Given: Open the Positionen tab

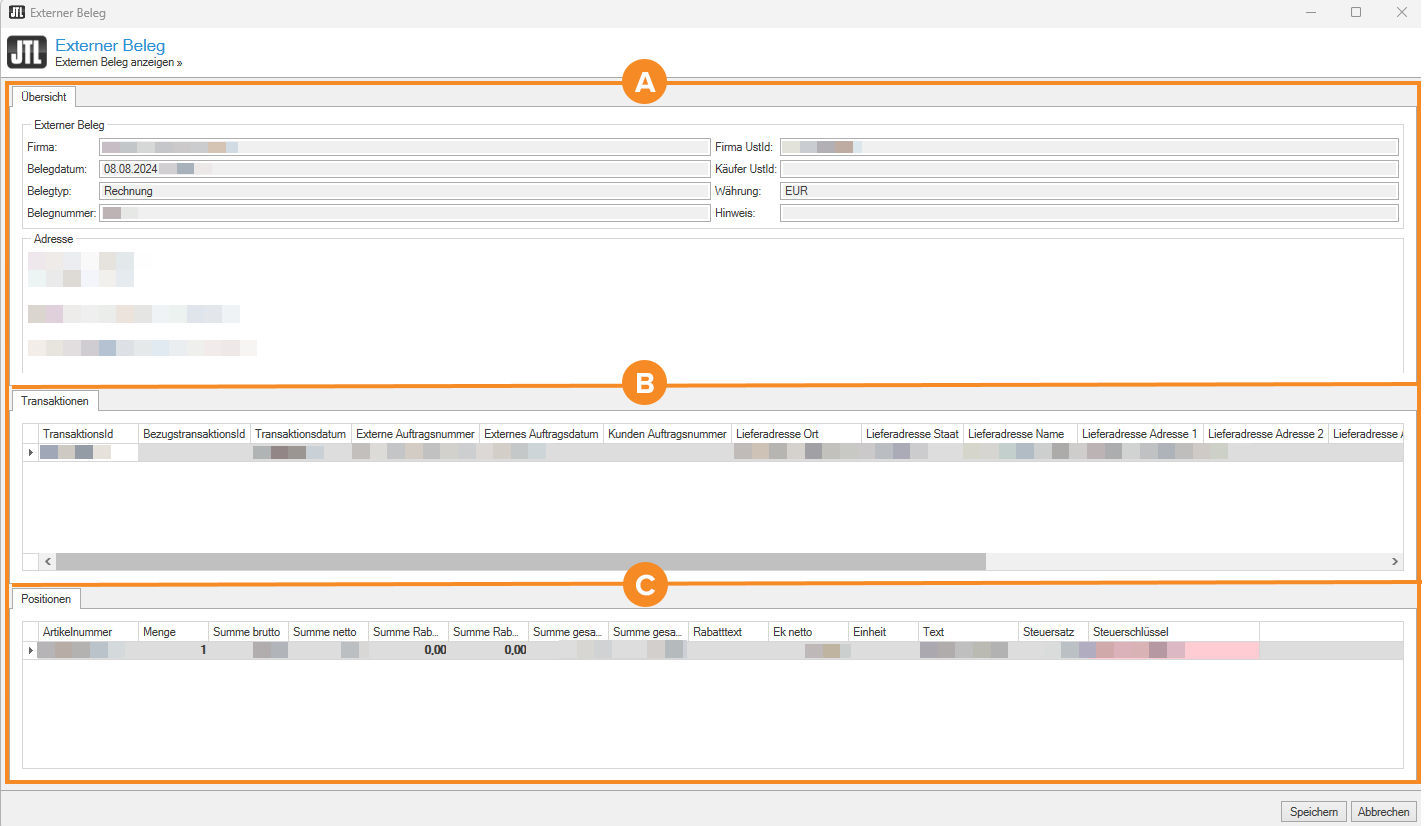Looking at the screenshot, I should tap(46, 599).
